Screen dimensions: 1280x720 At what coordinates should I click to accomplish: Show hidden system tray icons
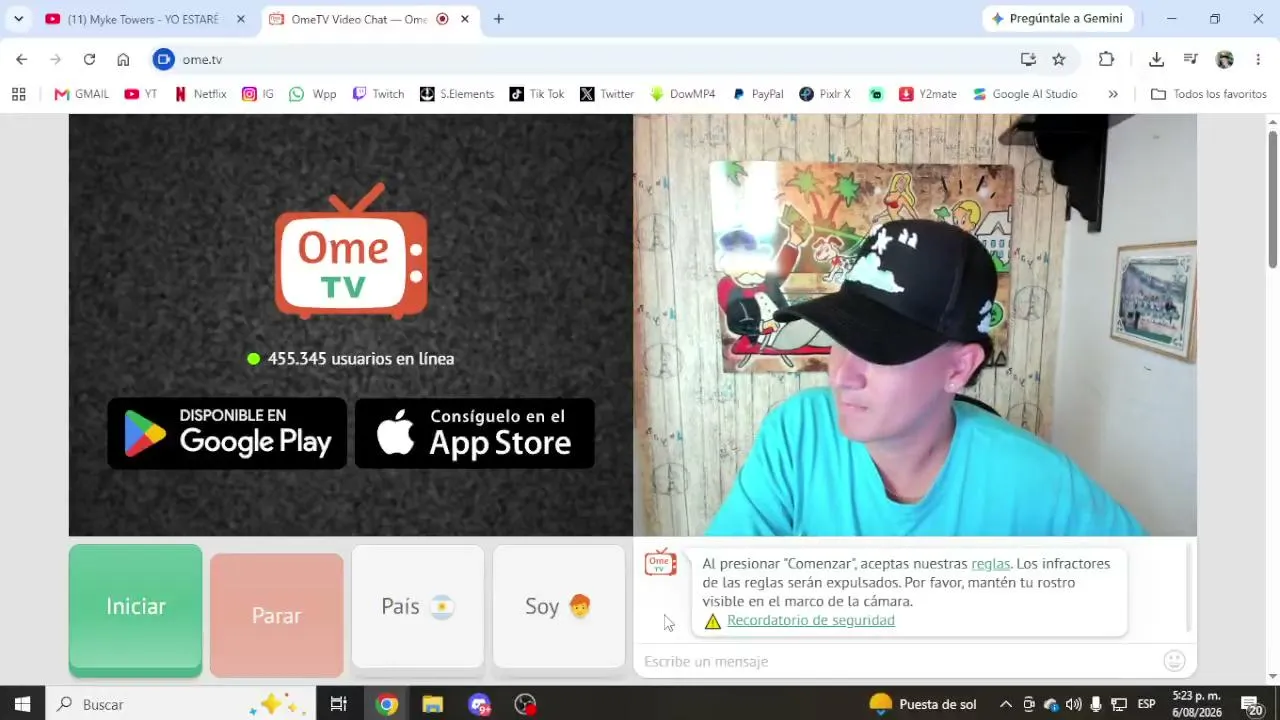pyautogui.click(x=1006, y=704)
